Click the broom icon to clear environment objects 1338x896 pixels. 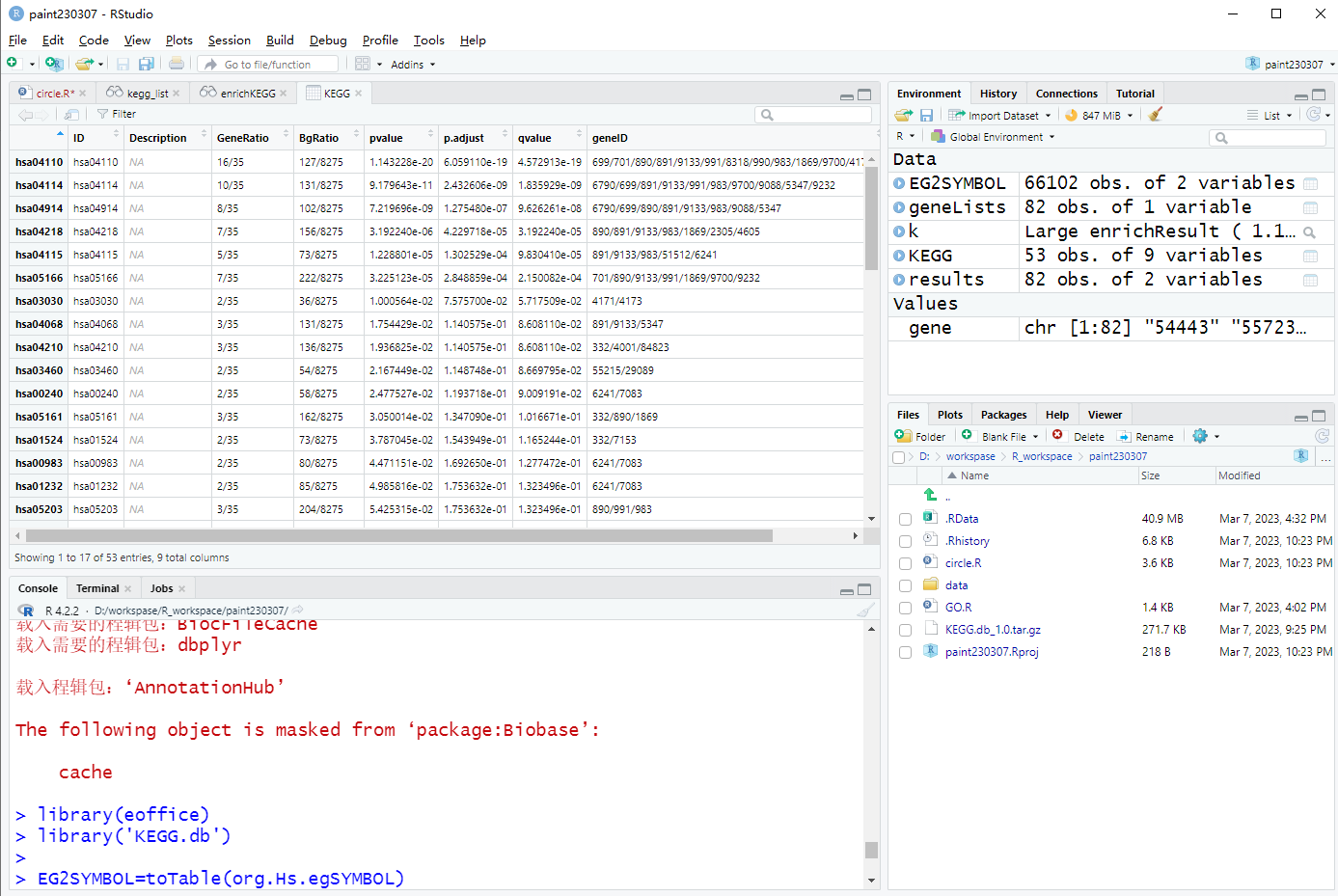click(x=1156, y=115)
